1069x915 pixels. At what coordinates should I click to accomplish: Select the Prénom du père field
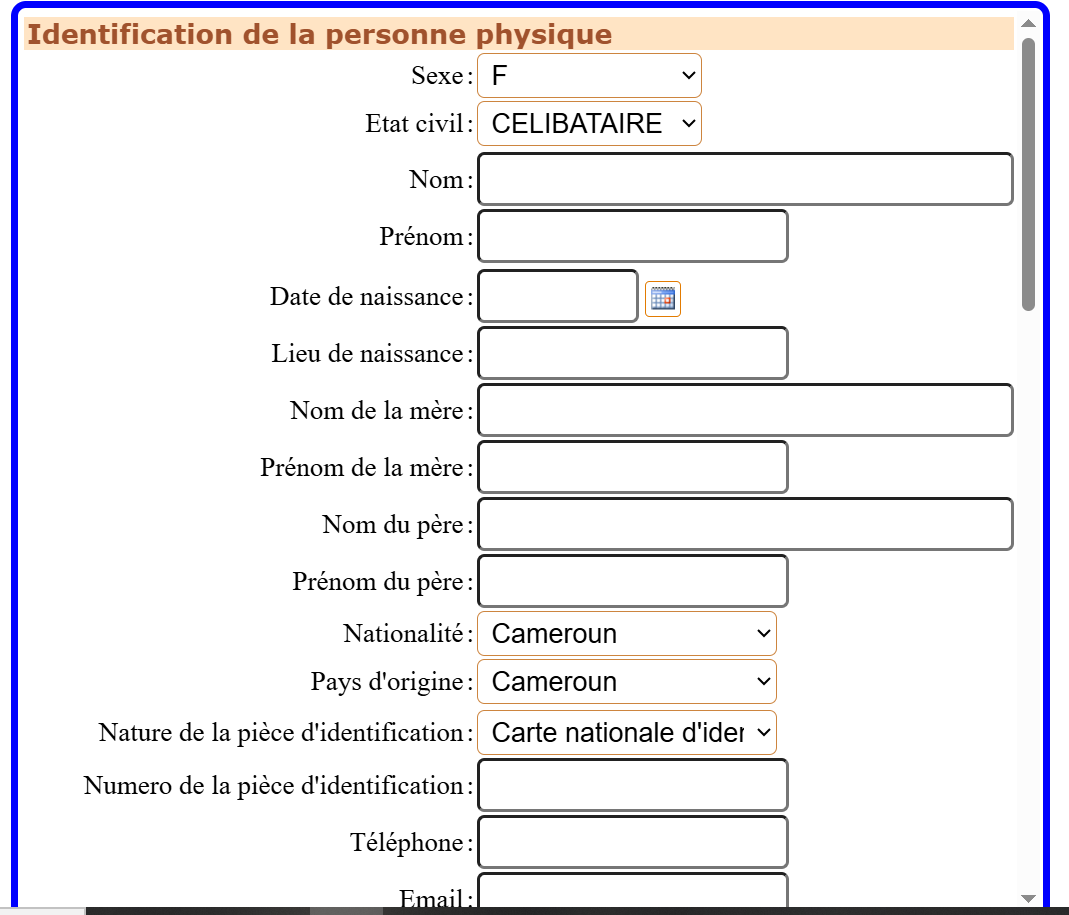tap(633, 581)
